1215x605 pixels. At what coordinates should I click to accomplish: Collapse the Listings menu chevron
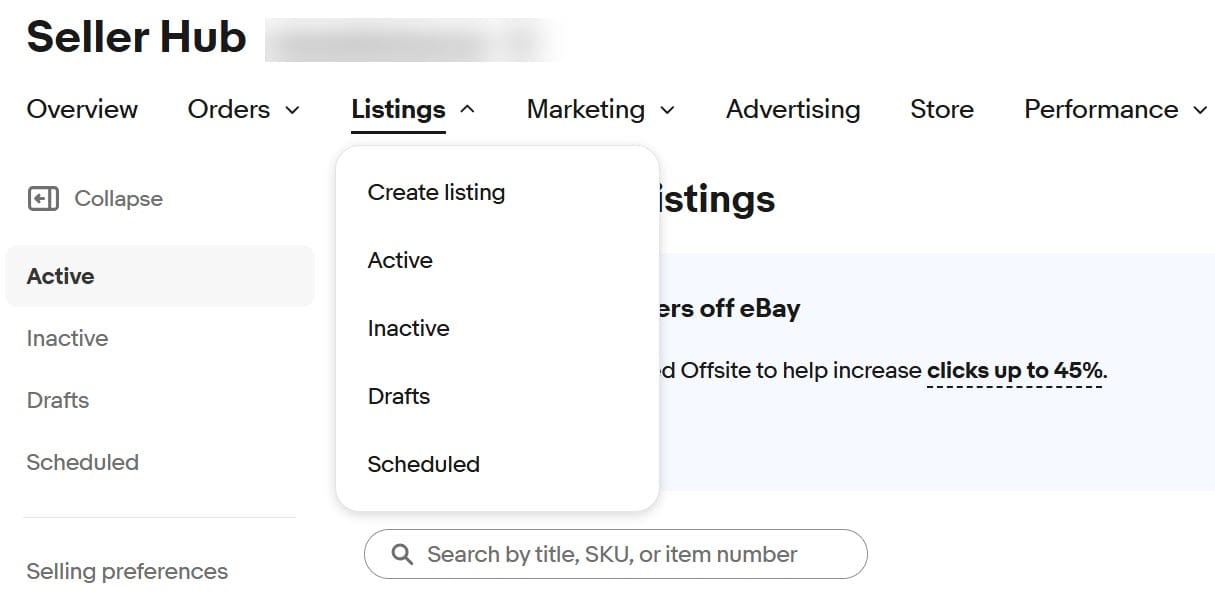467,110
